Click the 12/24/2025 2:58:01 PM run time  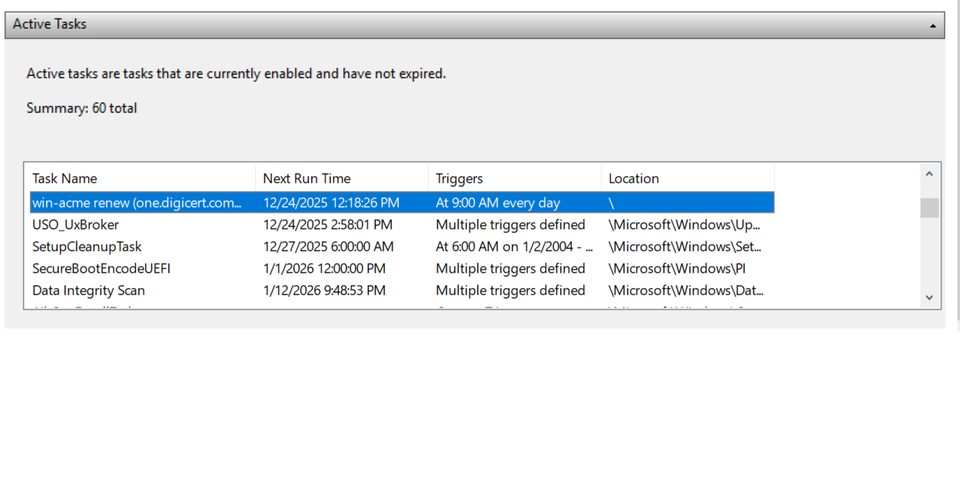pos(327,224)
